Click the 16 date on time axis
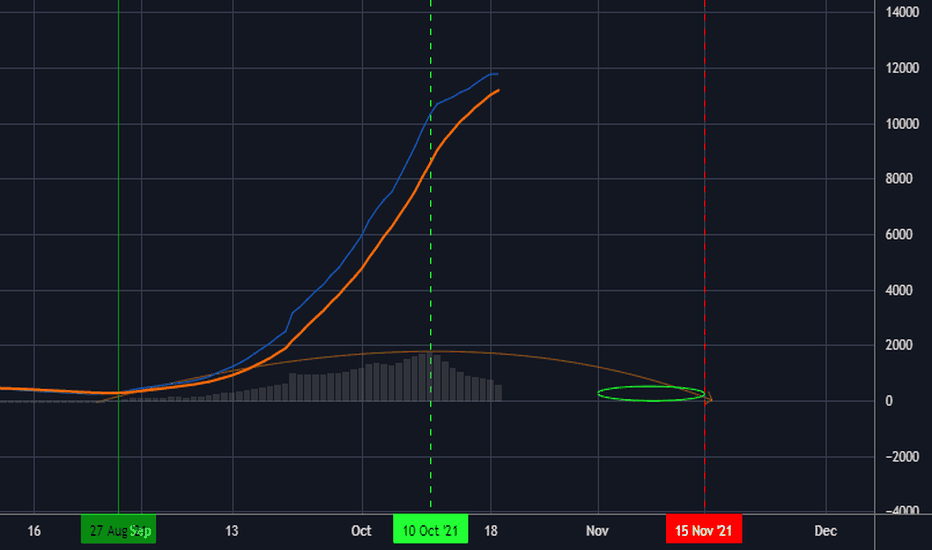This screenshot has height=550, width=932. tap(34, 530)
